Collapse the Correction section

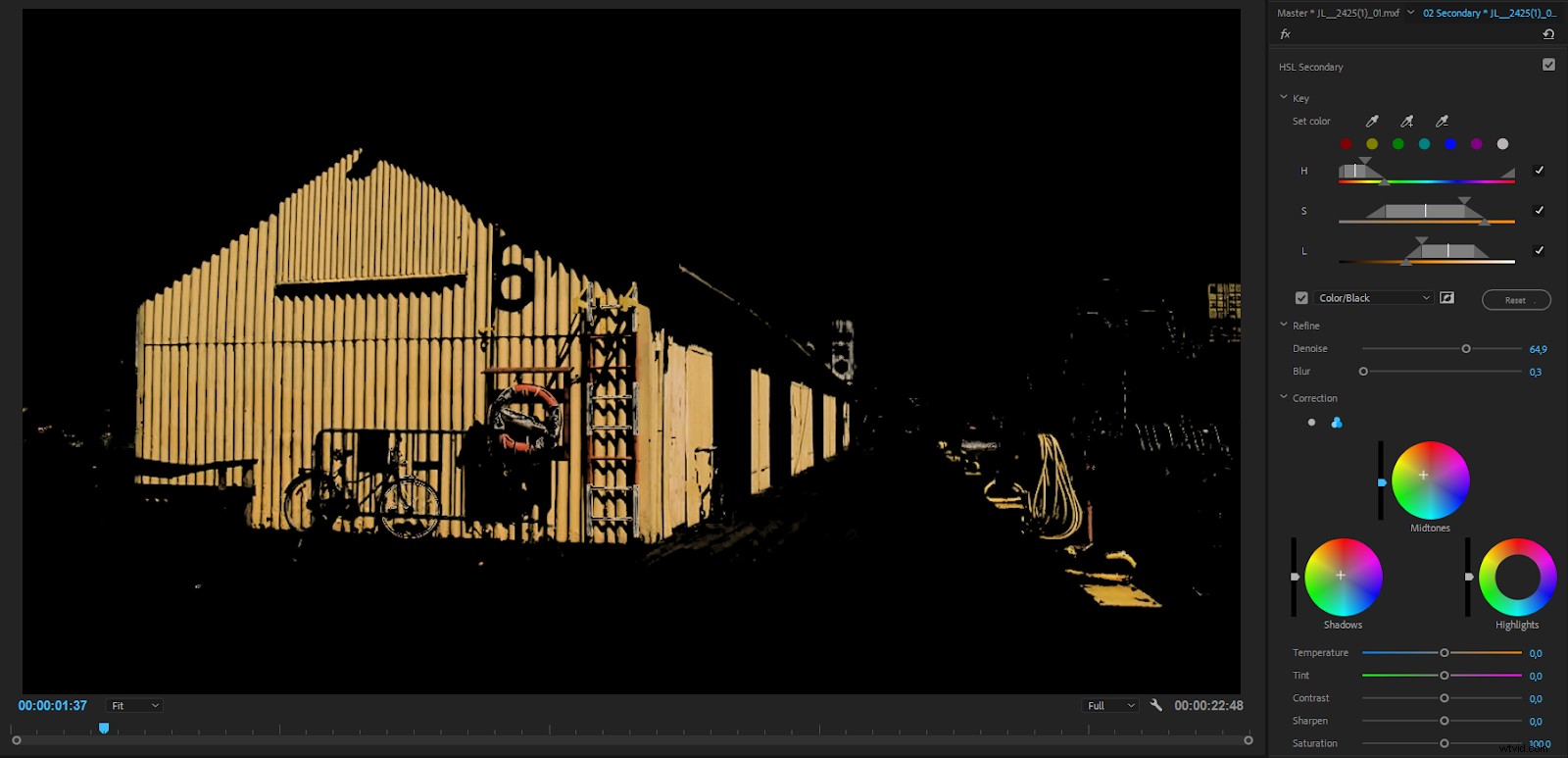pos(1284,398)
